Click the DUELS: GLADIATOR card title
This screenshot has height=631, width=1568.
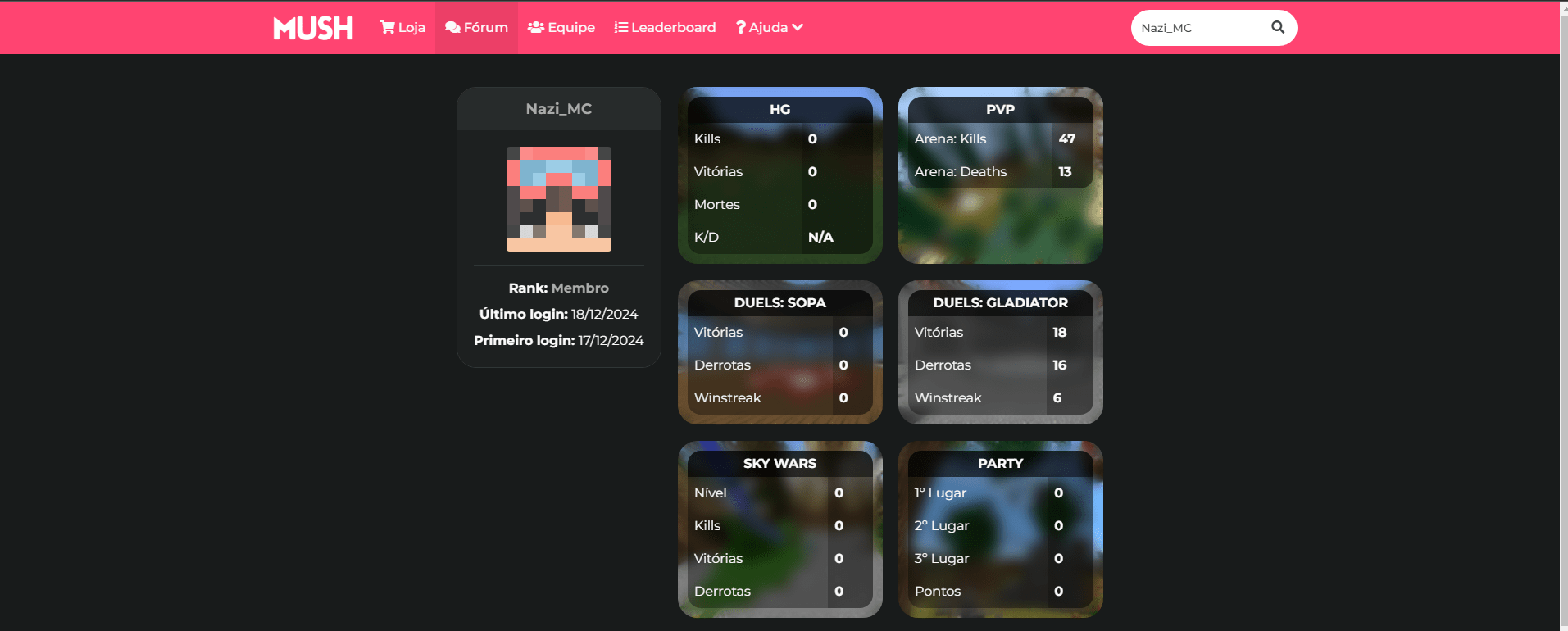(1001, 302)
